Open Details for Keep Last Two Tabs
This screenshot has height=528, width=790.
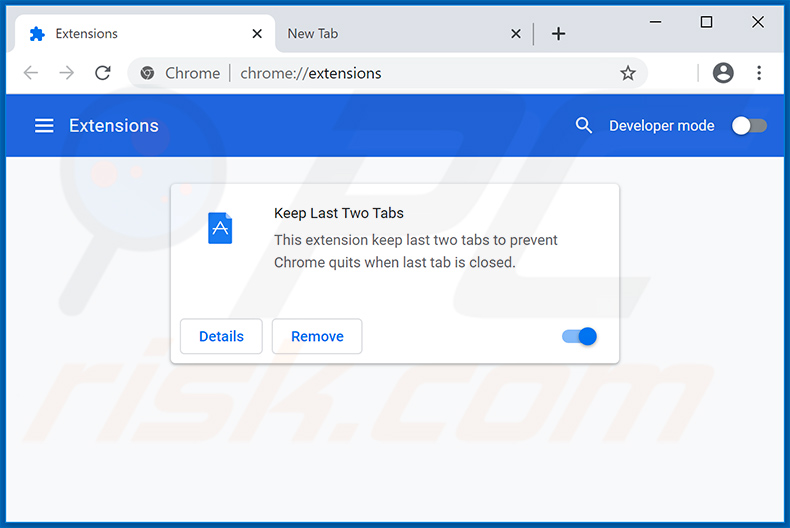click(221, 336)
